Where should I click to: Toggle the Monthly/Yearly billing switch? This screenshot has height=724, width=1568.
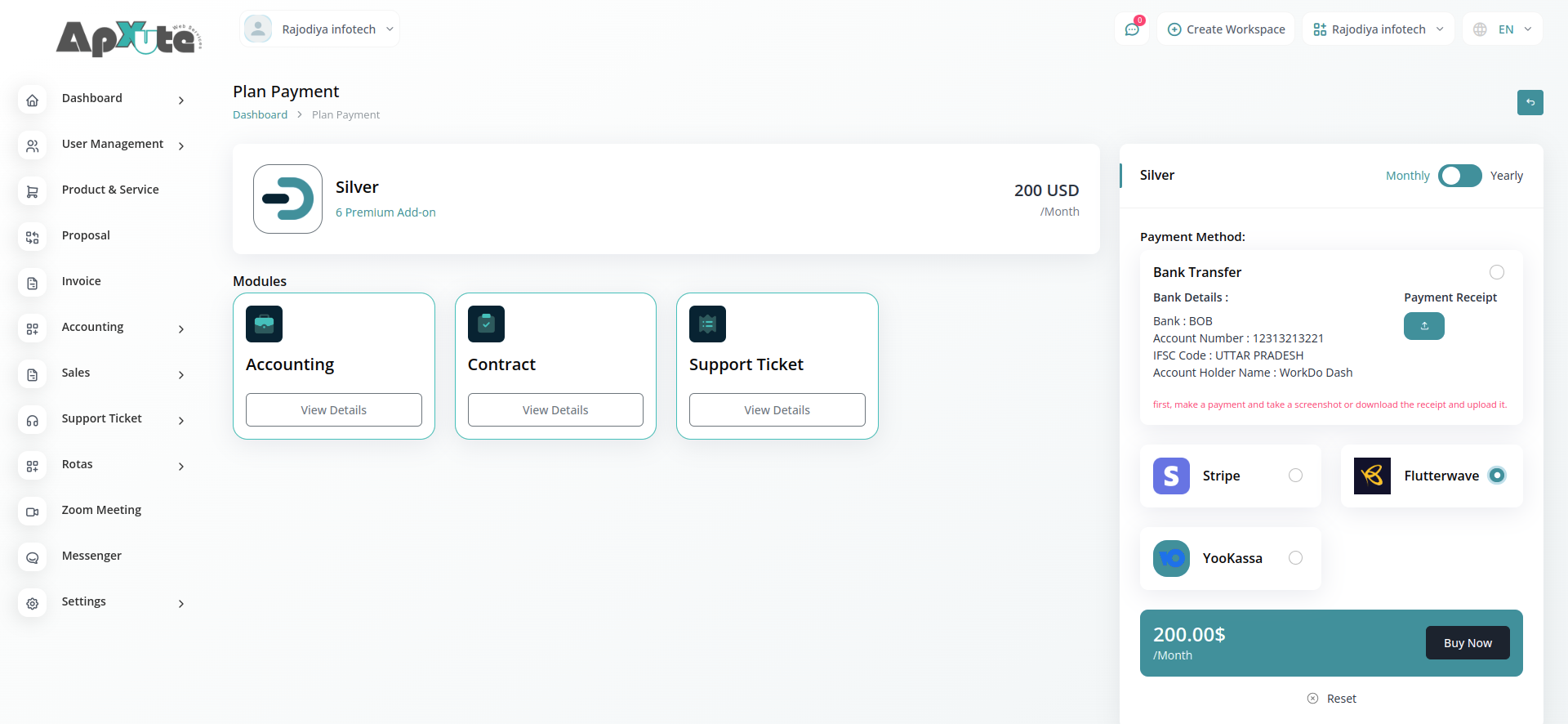(x=1459, y=176)
